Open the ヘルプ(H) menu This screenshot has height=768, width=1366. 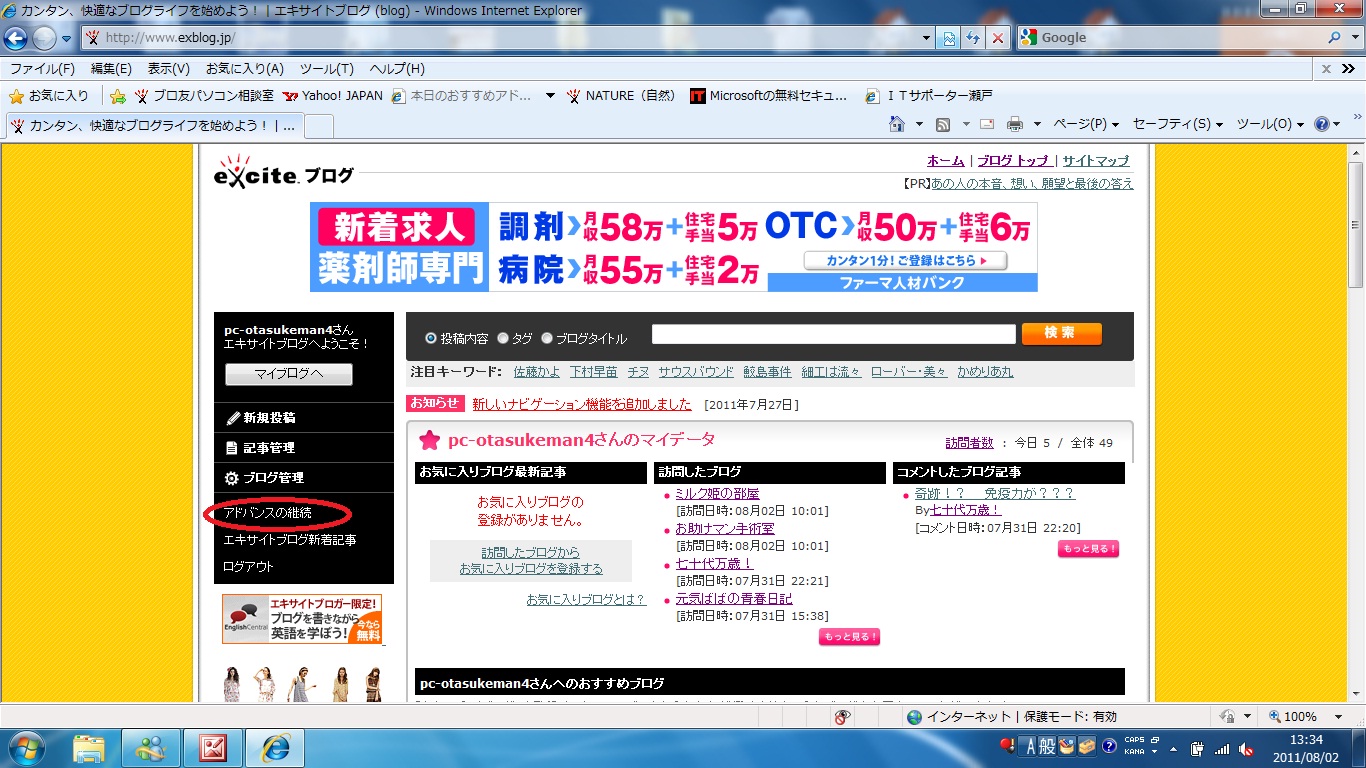tap(397, 69)
